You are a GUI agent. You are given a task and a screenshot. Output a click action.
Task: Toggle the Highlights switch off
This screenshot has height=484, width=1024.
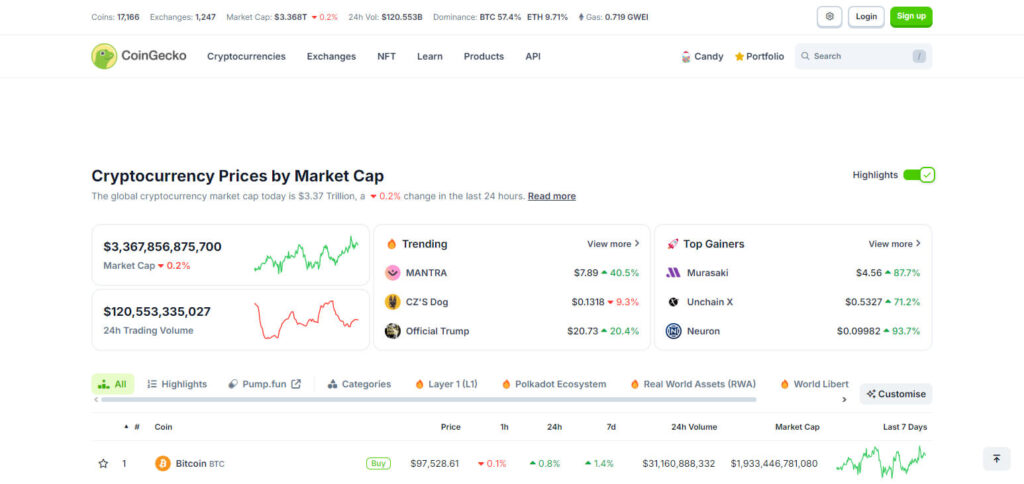point(920,175)
